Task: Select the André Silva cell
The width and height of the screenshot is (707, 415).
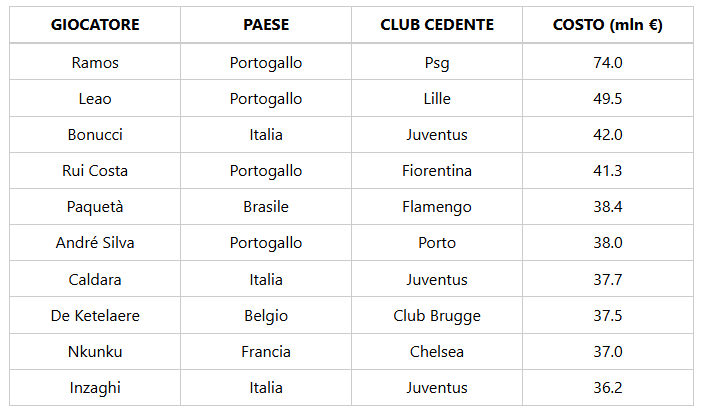Action: coord(95,243)
